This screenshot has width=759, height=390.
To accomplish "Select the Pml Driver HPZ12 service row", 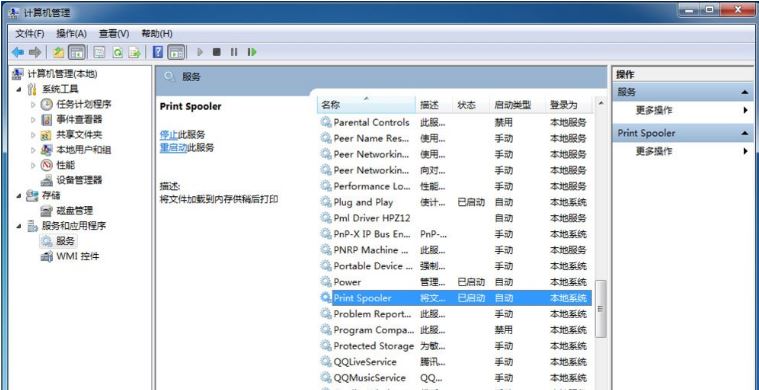I will [x=455, y=218].
